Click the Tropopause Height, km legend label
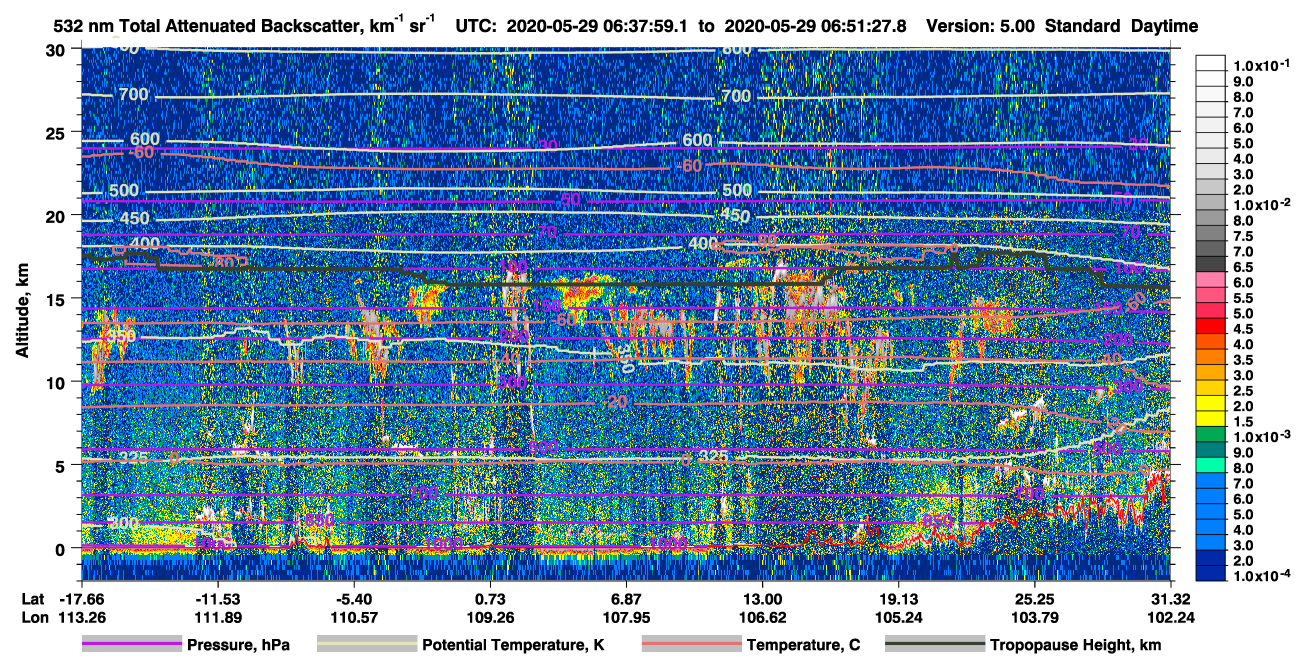This screenshot has height=667, width=1300. click(x=1076, y=646)
